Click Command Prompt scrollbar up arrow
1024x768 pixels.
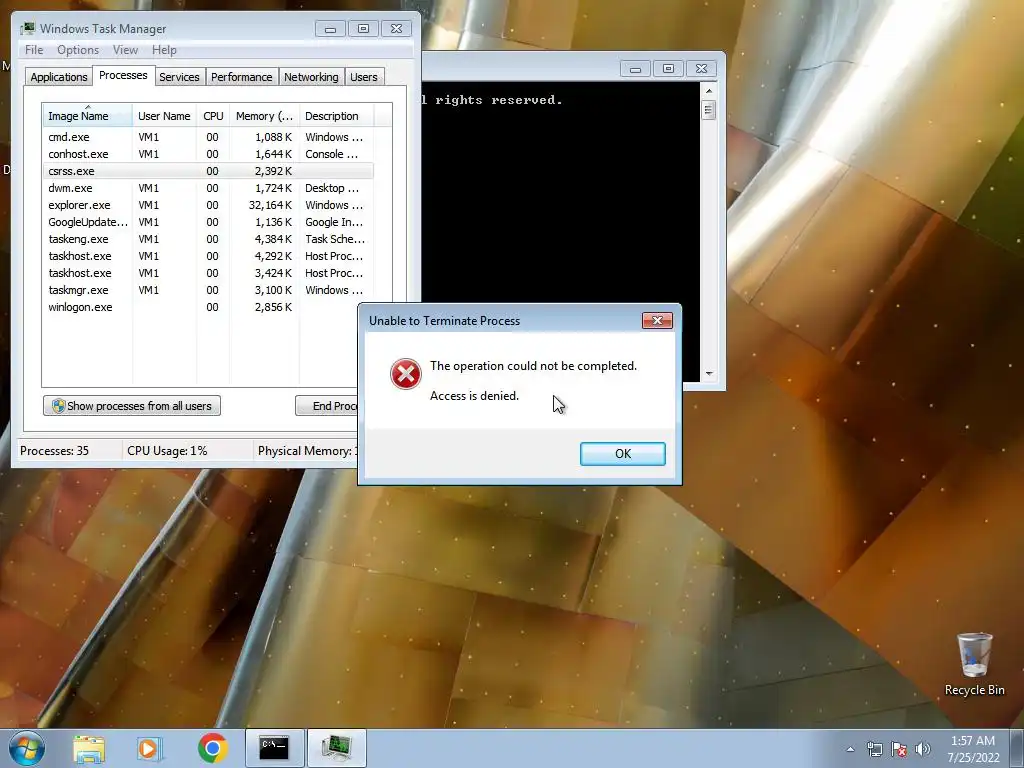pyautogui.click(x=709, y=91)
